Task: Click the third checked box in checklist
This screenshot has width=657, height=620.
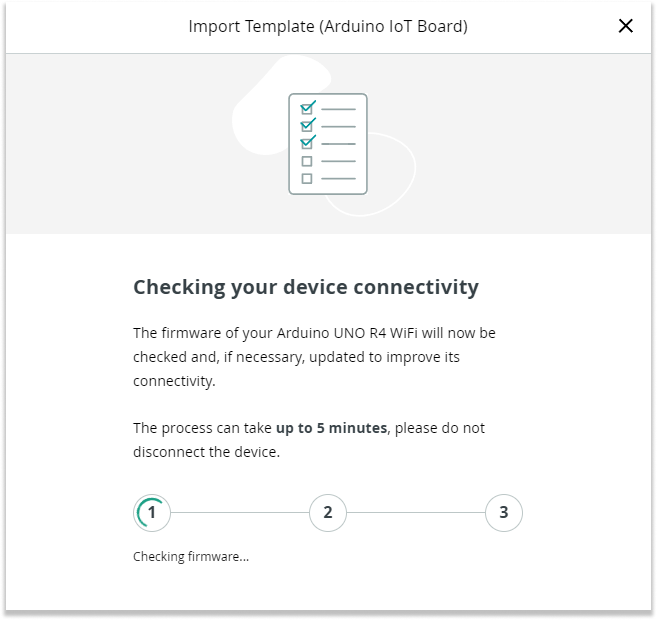Action: click(308, 143)
